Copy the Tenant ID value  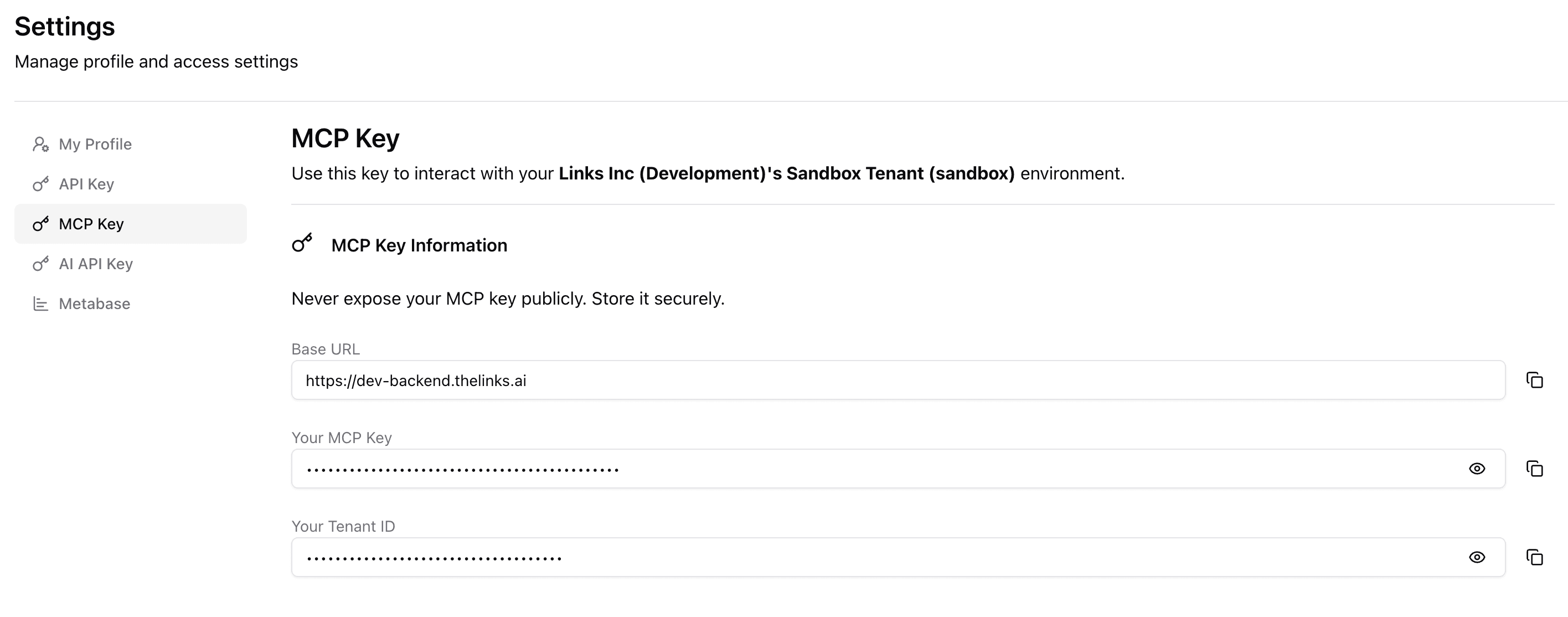[x=1534, y=557]
